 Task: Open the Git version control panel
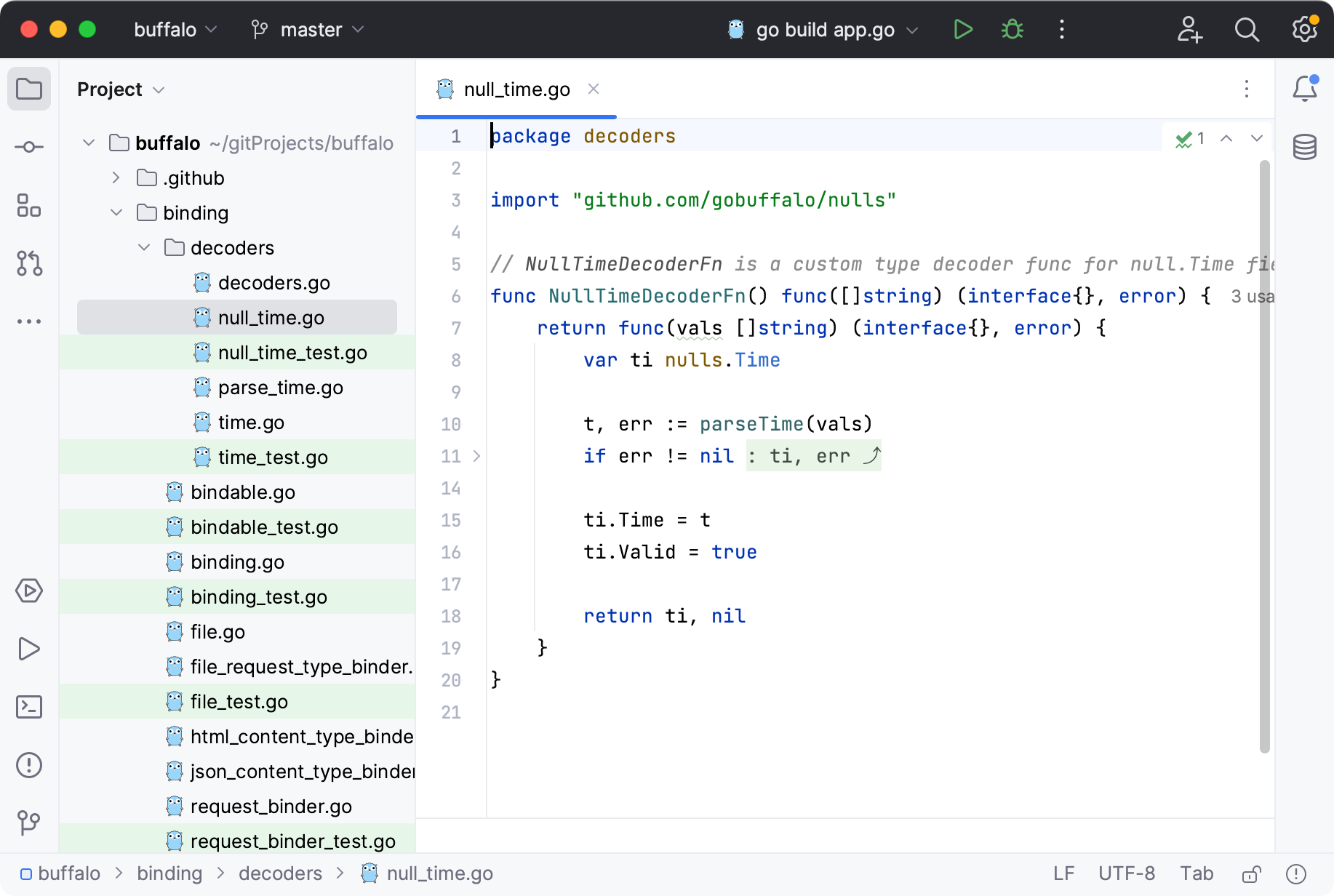(29, 823)
